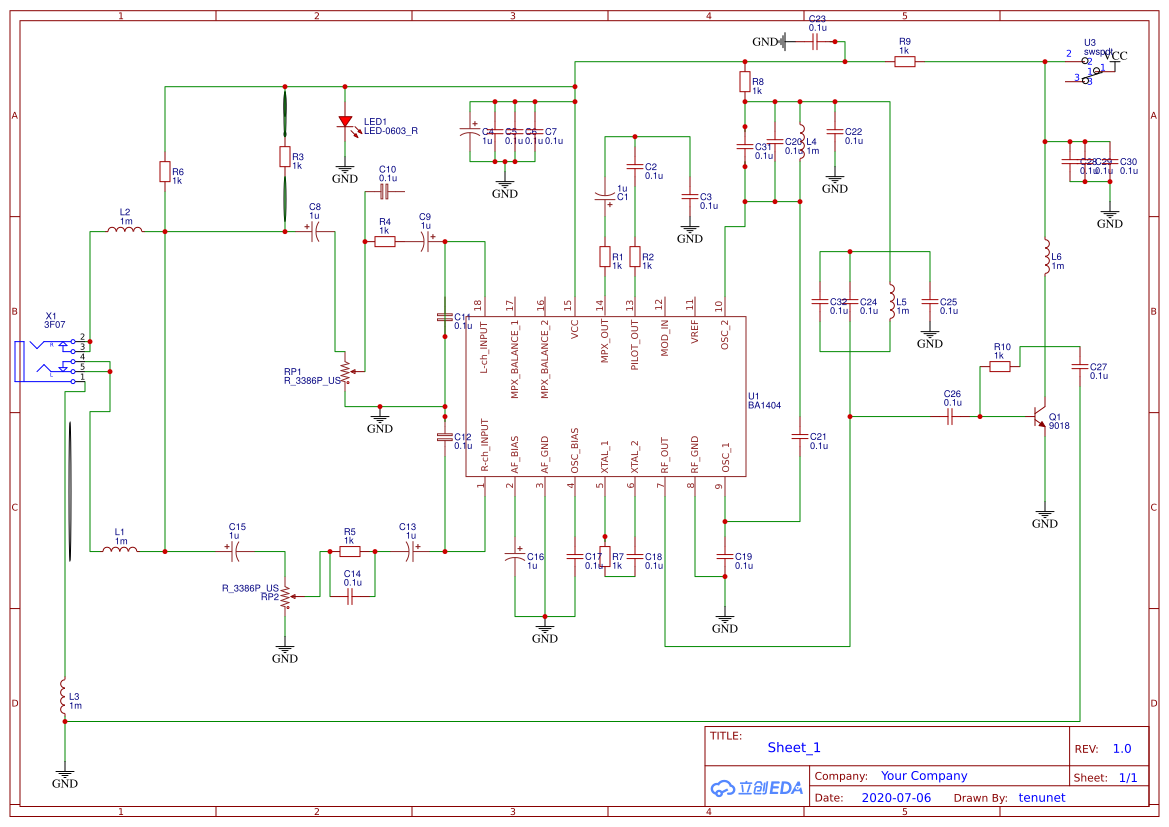Viewport: 1169px width, 827px height.
Task: Pick resistor R9 symbol
Action: (904, 62)
